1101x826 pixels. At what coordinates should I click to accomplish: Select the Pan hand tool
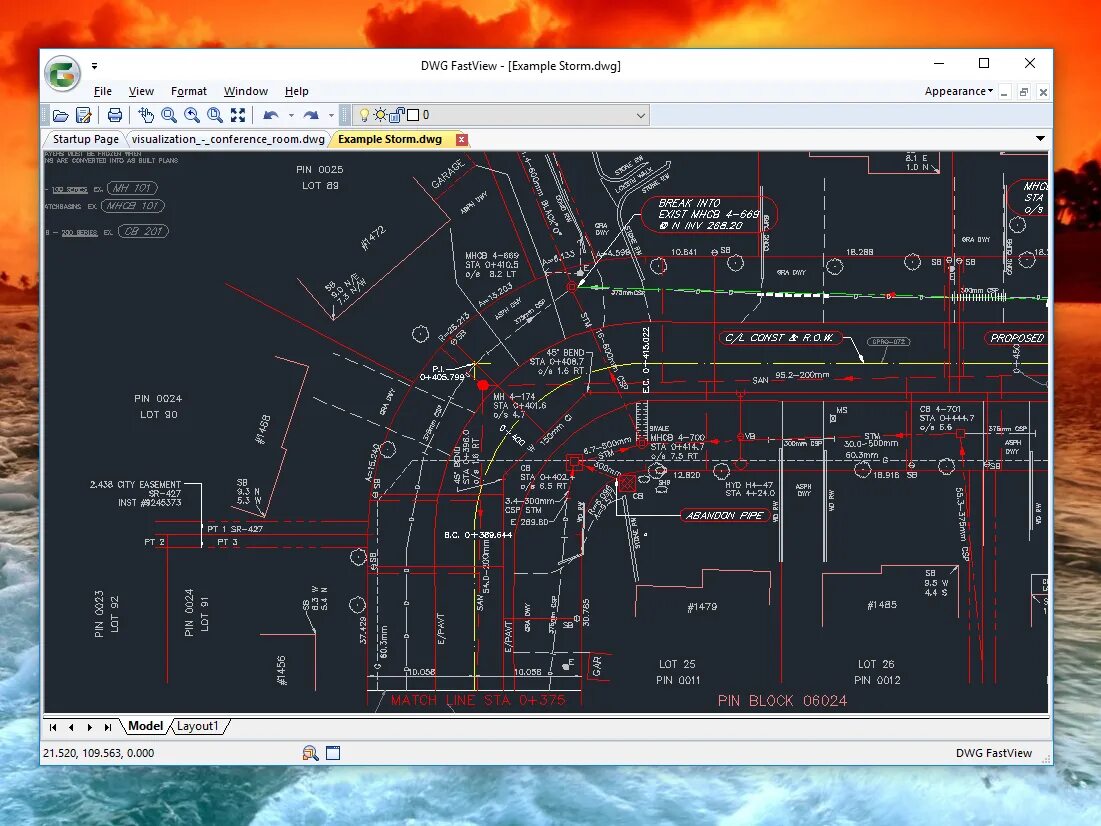tap(146, 115)
